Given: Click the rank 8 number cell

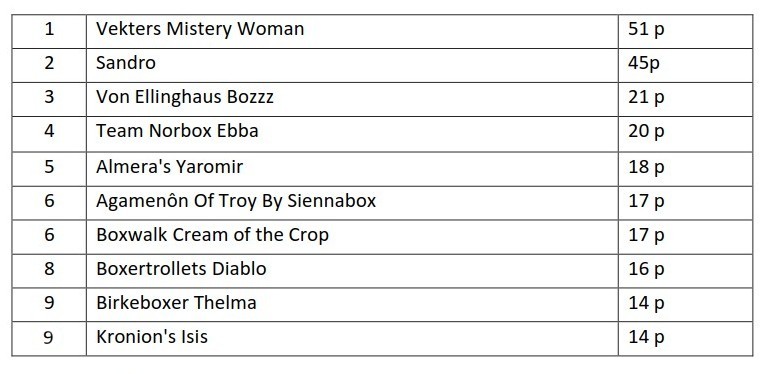Looking at the screenshot, I should [49, 270].
